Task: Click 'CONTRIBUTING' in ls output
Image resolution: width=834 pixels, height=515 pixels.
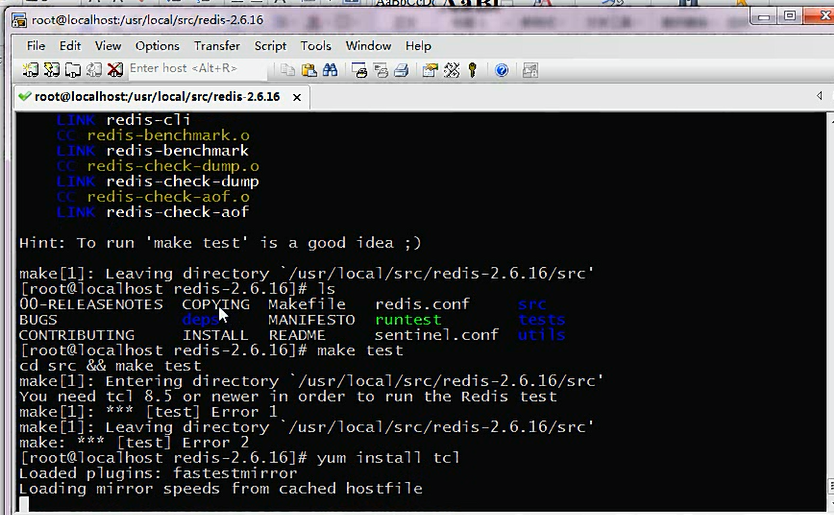Action: [77, 335]
